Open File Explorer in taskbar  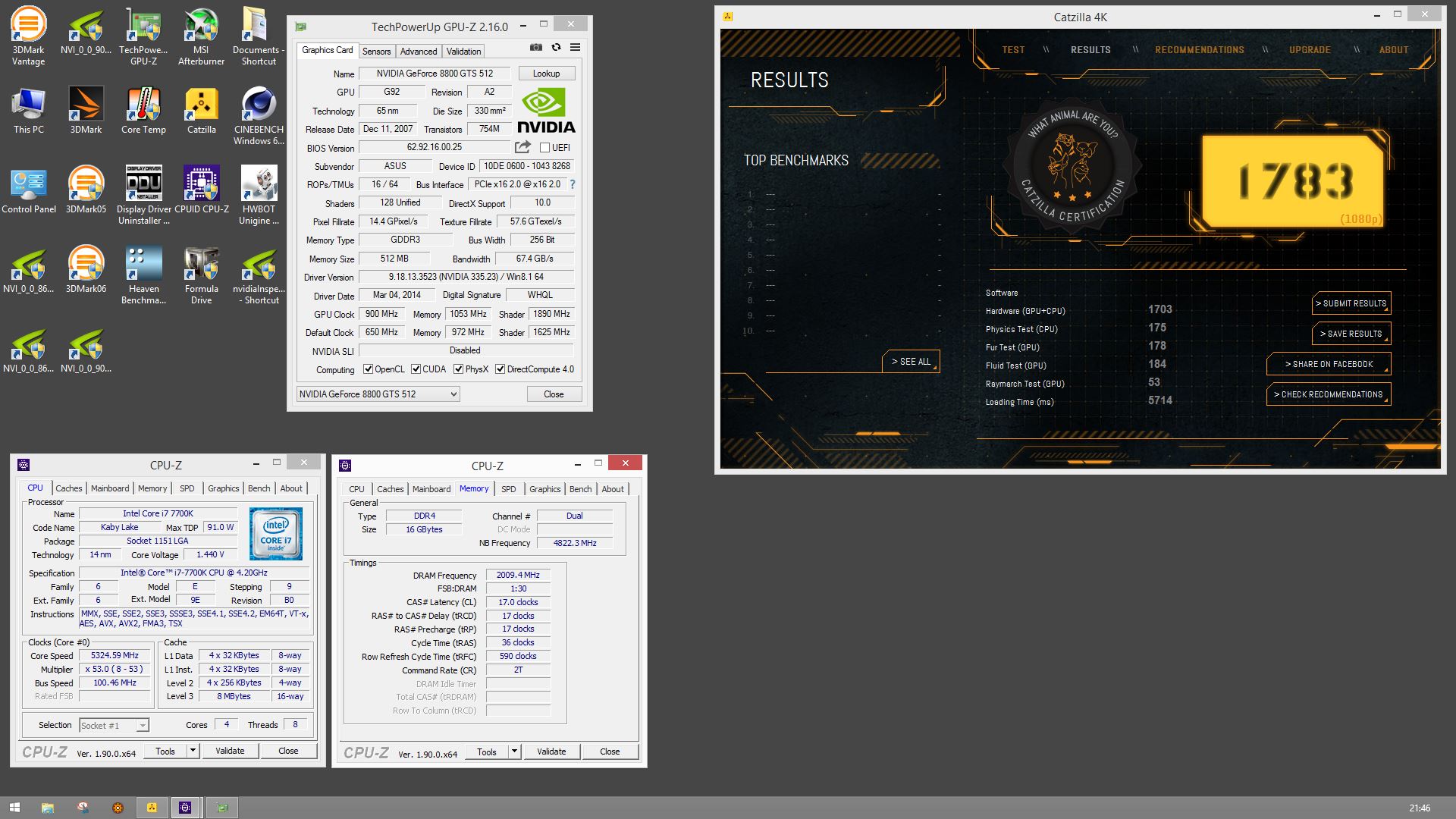47,808
